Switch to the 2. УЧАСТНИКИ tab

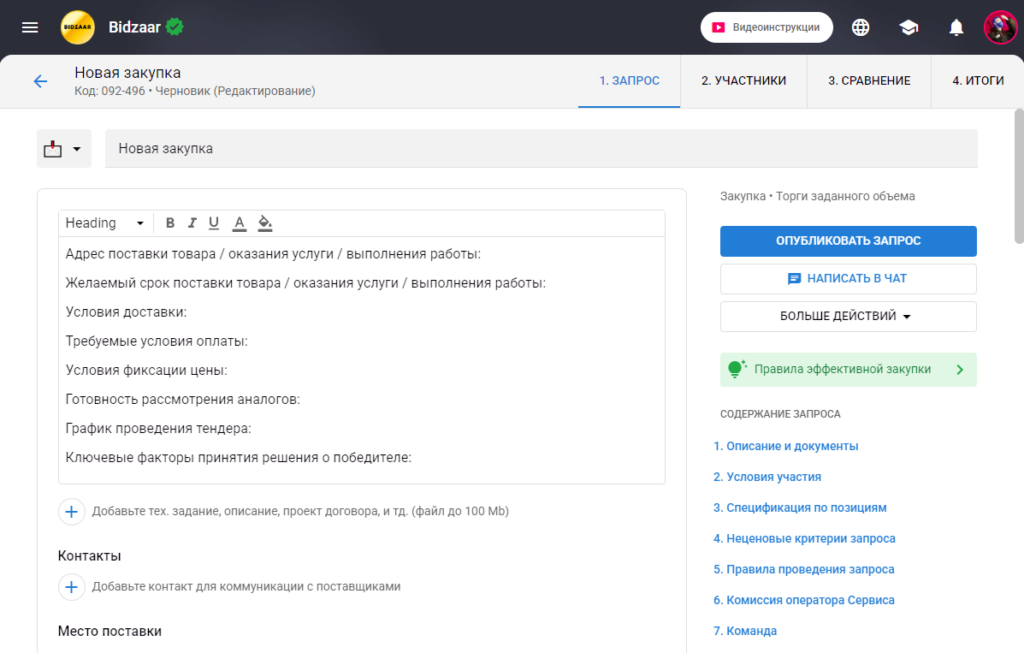click(x=743, y=81)
